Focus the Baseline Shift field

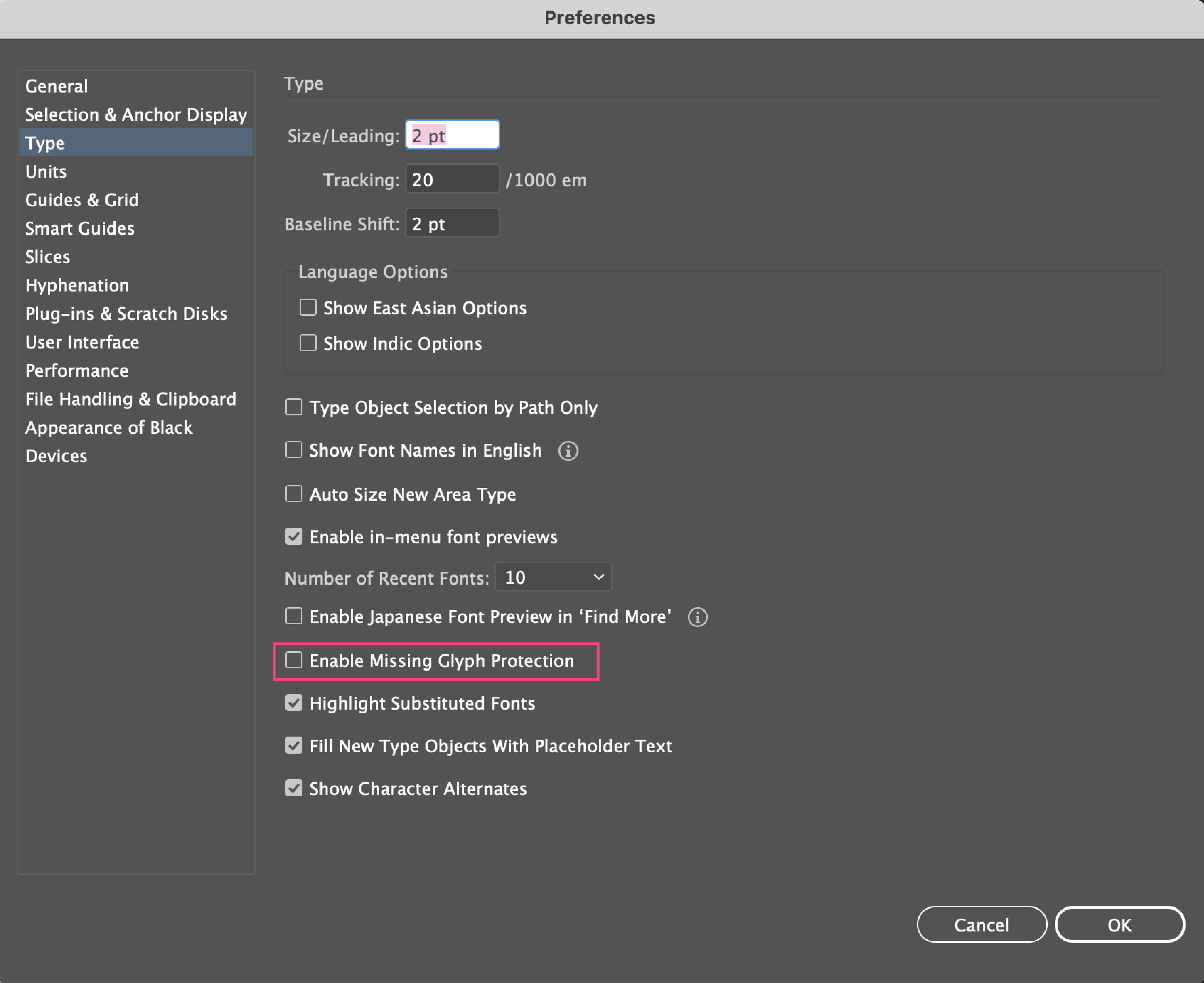coord(452,224)
